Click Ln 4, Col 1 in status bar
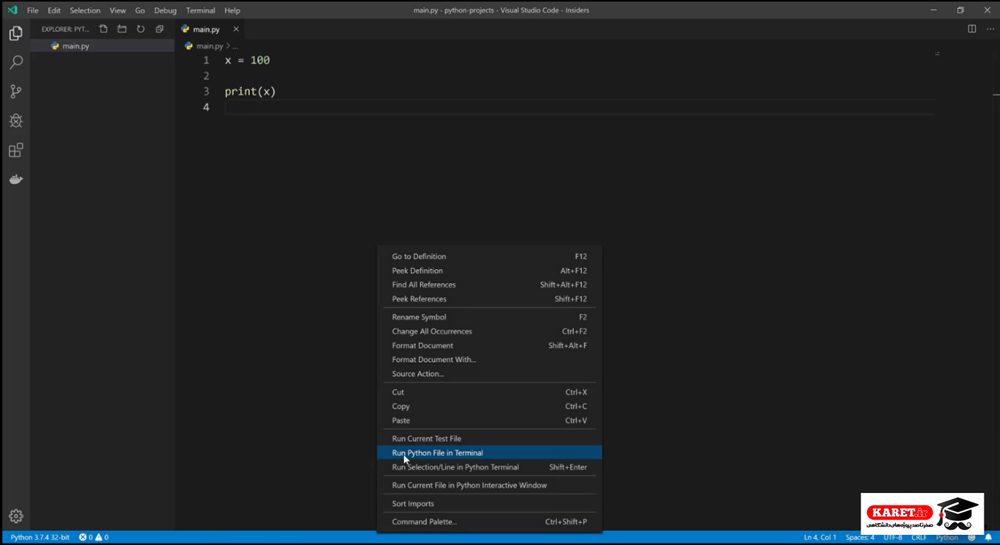 coord(820,537)
